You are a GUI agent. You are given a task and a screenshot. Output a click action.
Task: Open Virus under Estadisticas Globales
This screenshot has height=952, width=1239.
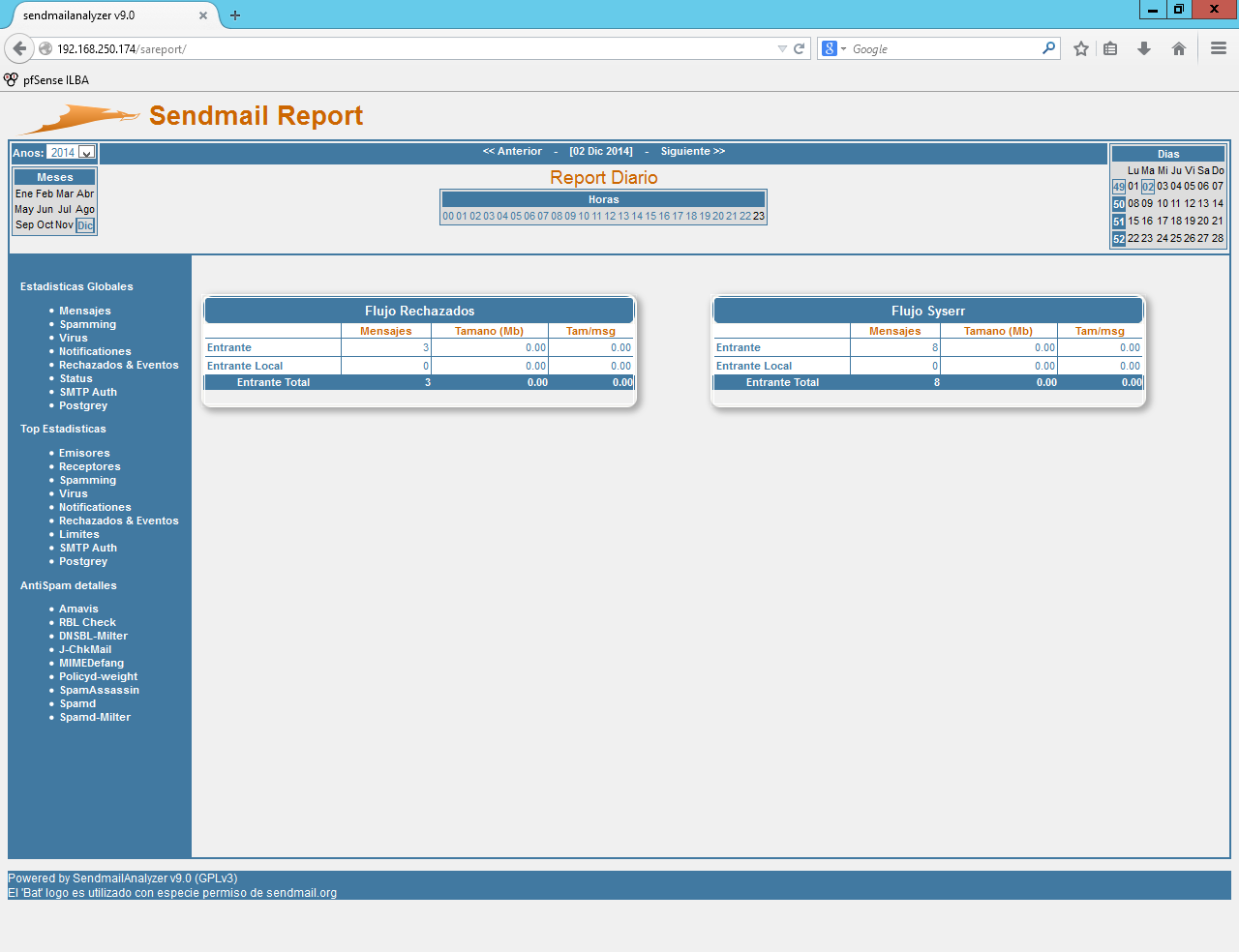coord(74,338)
